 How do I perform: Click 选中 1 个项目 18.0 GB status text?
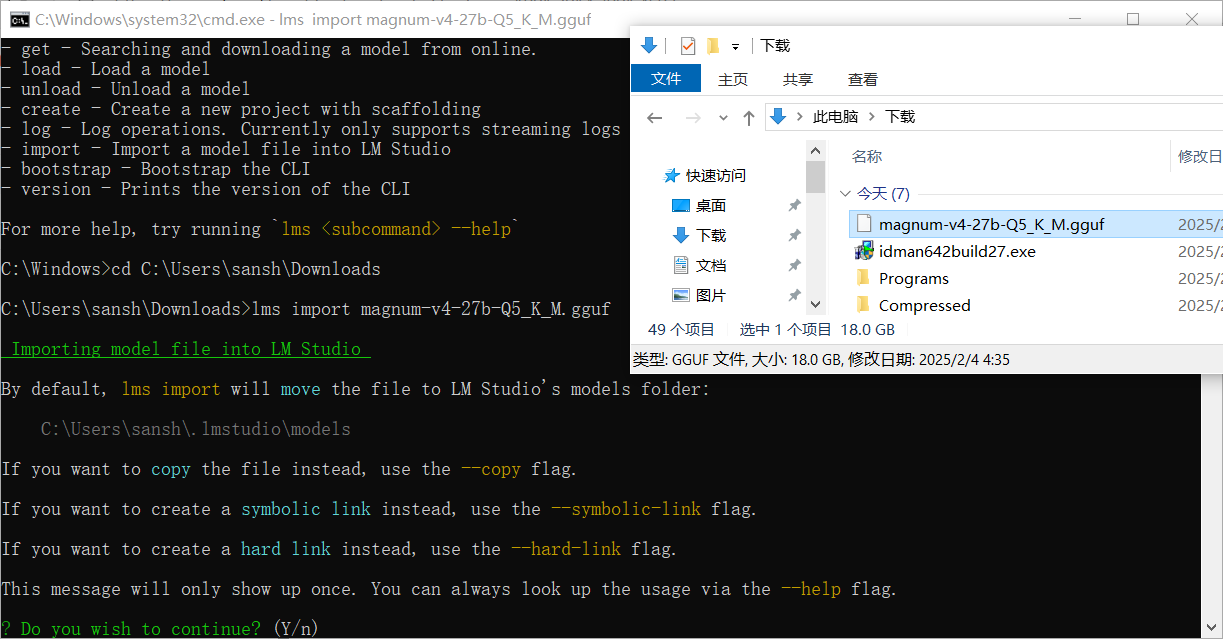[x=817, y=329]
